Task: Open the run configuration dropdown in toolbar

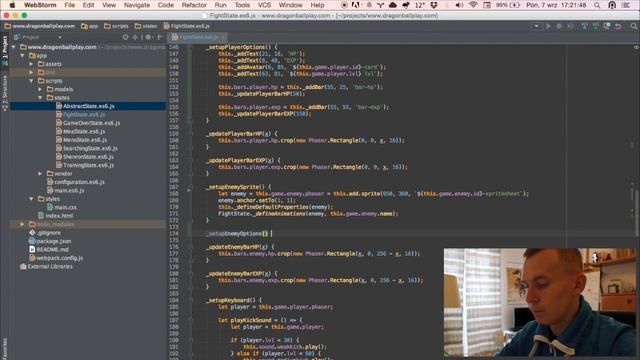Action: tap(536, 26)
